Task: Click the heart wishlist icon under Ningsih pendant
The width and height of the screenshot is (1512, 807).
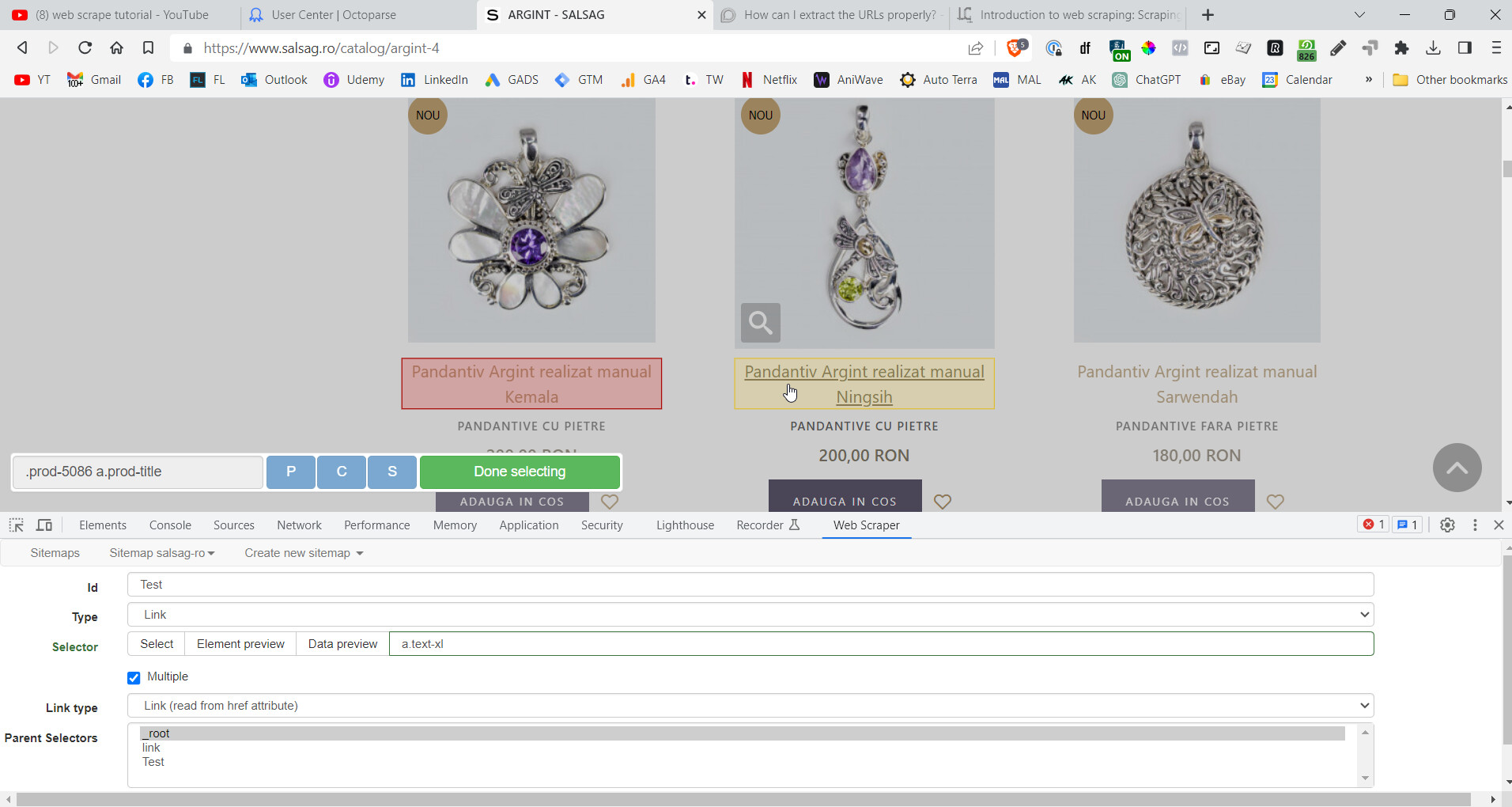Action: [x=942, y=502]
